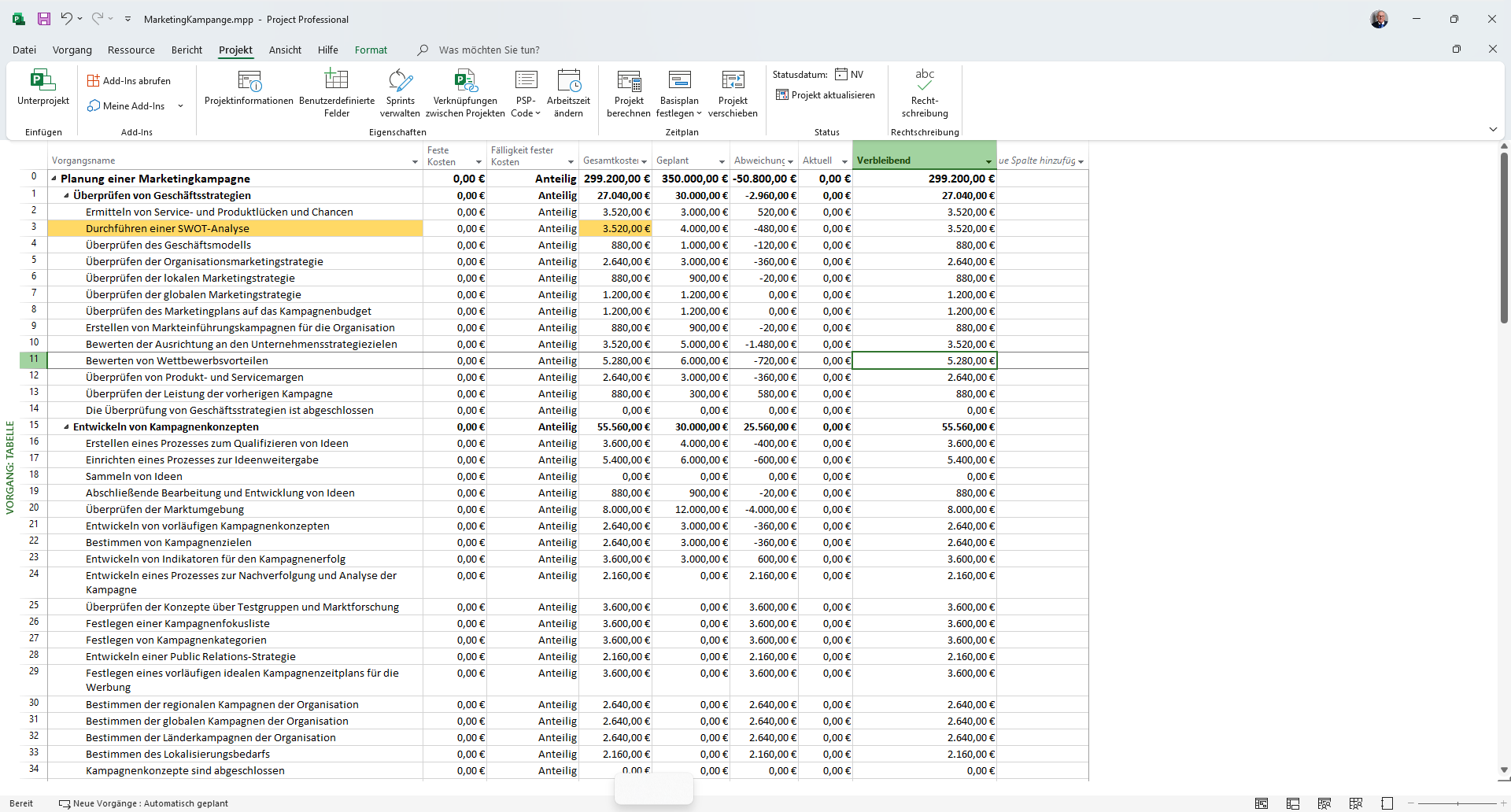Screen dimensions: 1511x812
Task: Switch to the Ressource tab
Action: [131, 50]
